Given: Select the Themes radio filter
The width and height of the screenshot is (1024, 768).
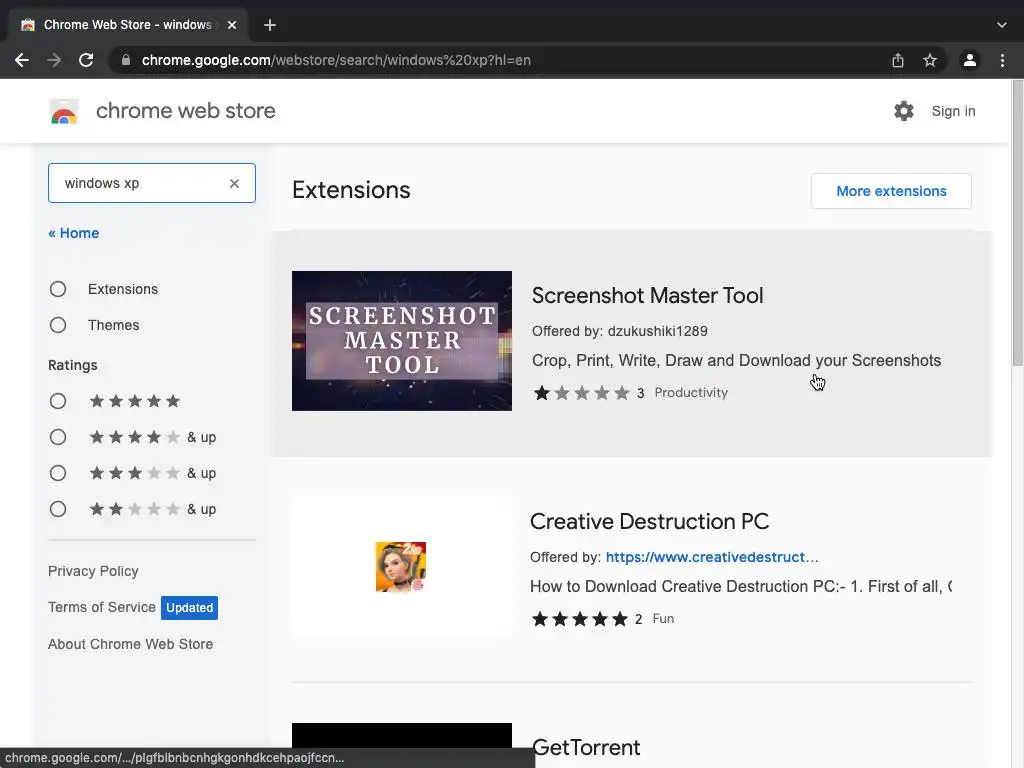Looking at the screenshot, I should point(58,325).
